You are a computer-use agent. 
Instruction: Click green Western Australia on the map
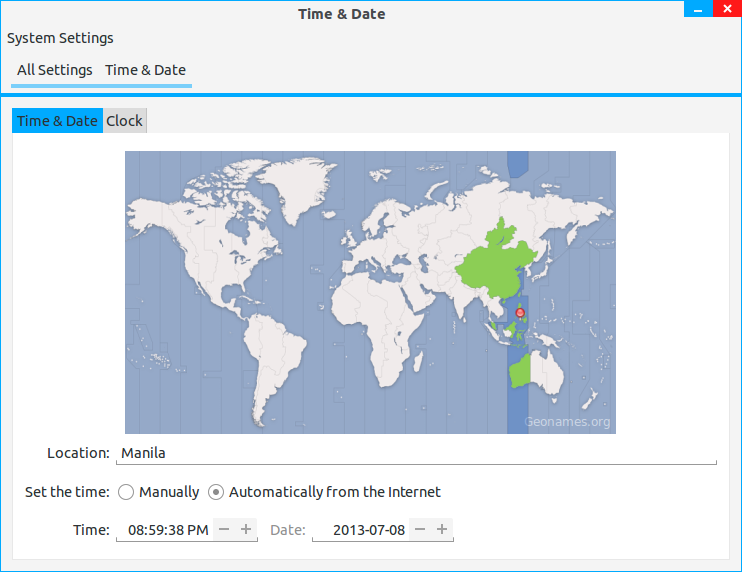coord(519,374)
